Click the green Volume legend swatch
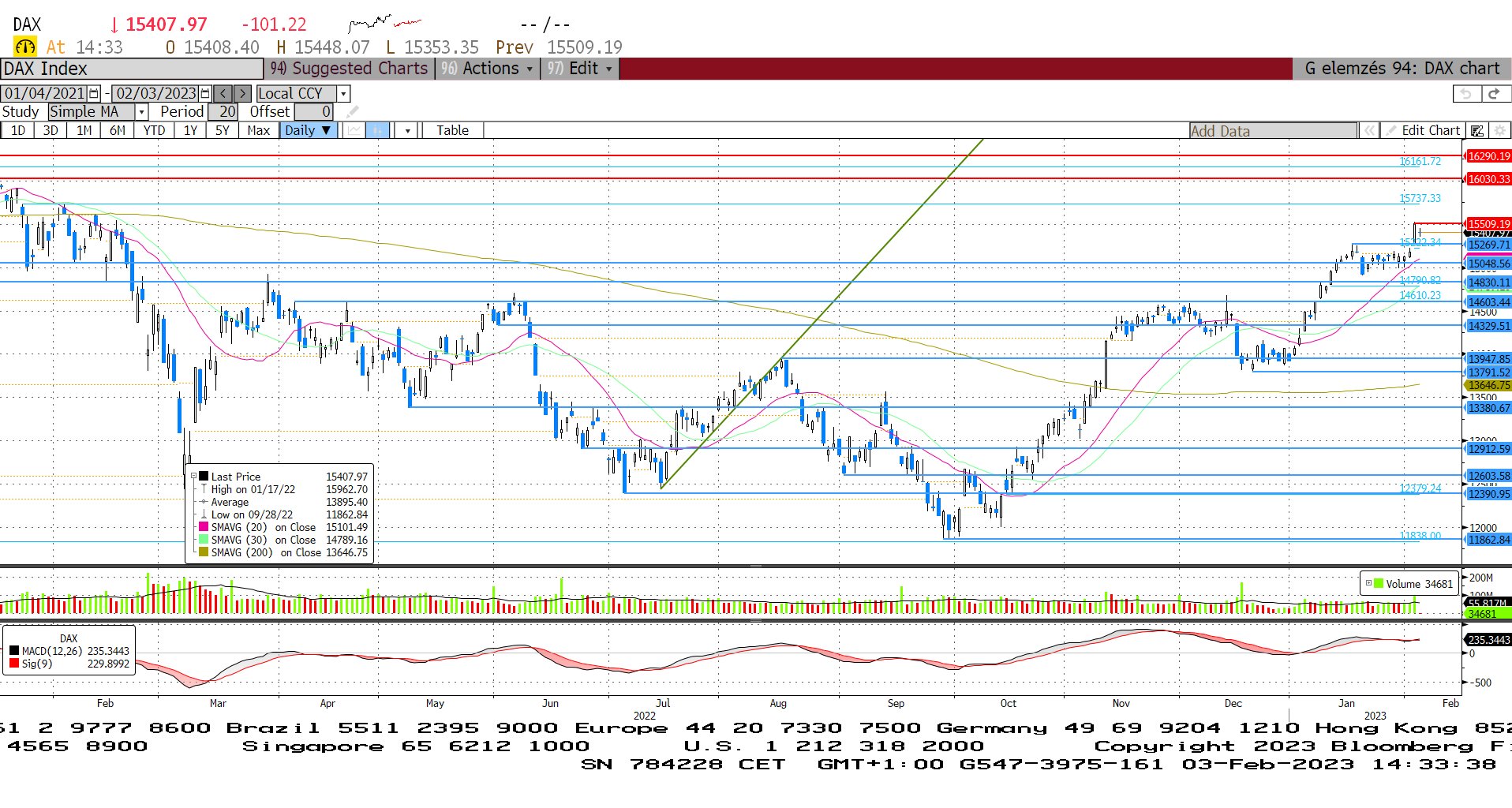Viewport: 1512px width, 808px height. 1379,584
